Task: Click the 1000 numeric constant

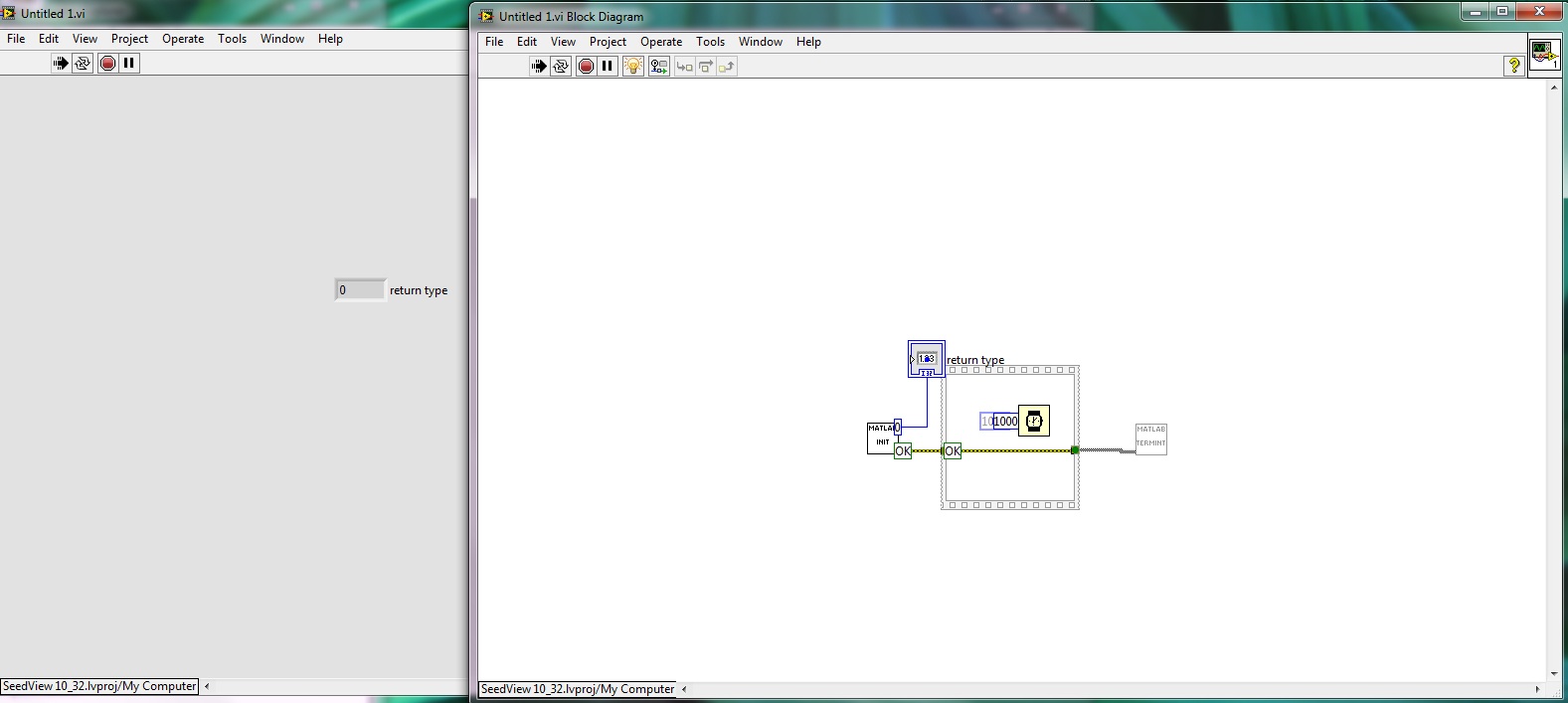Action: coord(1006,422)
